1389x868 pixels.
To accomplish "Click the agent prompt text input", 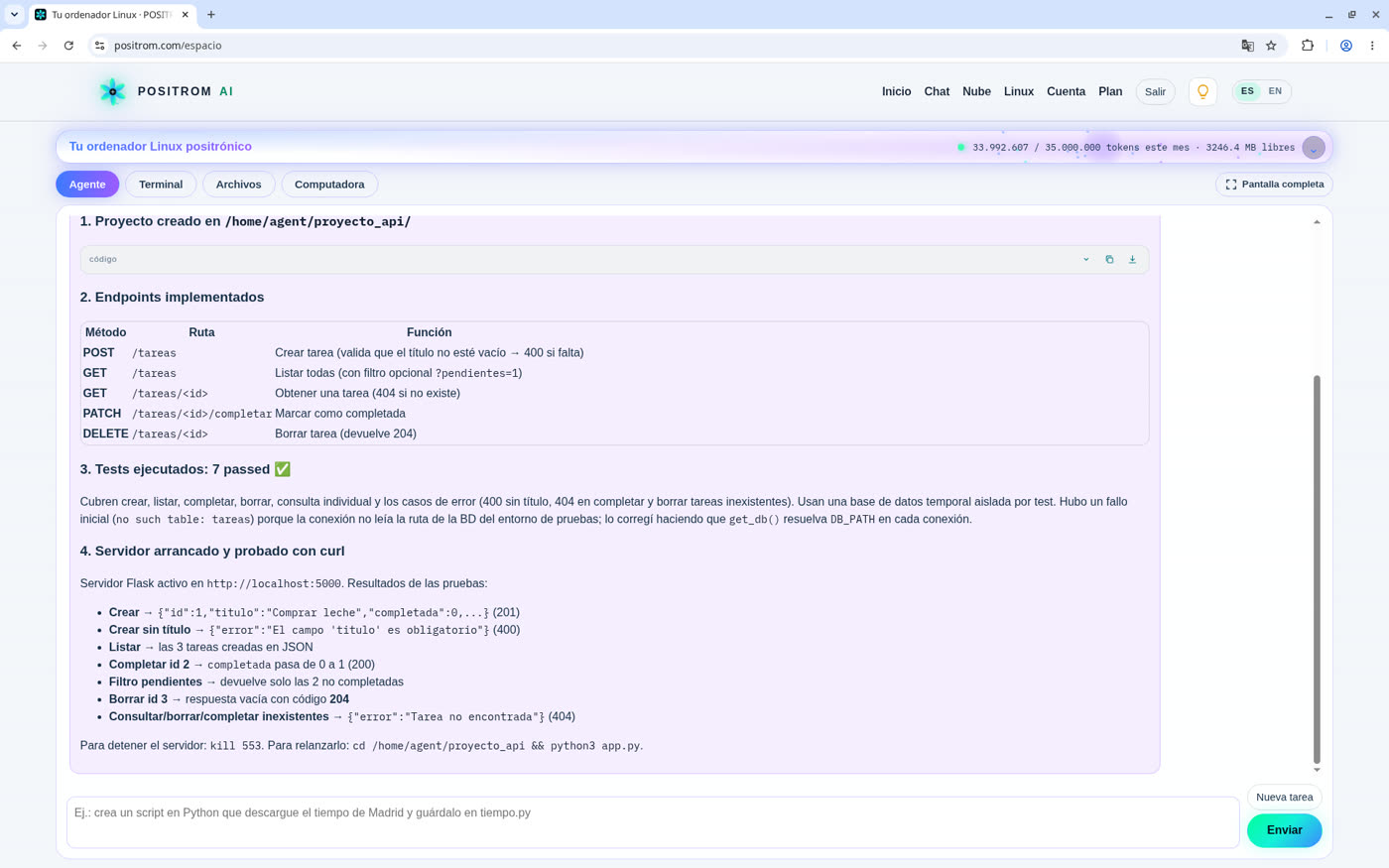I will (x=653, y=822).
